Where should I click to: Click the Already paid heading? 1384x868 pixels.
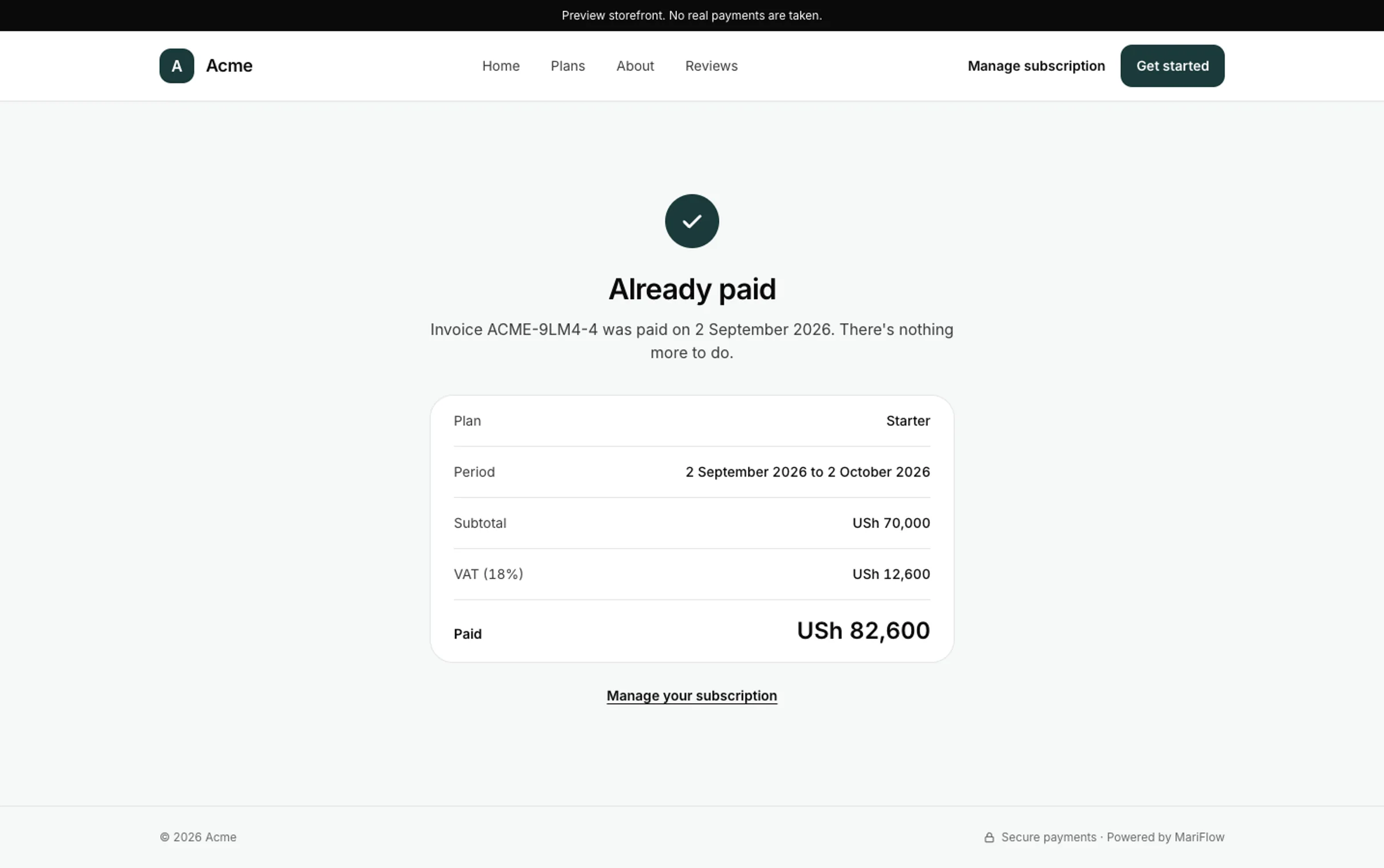(691, 289)
